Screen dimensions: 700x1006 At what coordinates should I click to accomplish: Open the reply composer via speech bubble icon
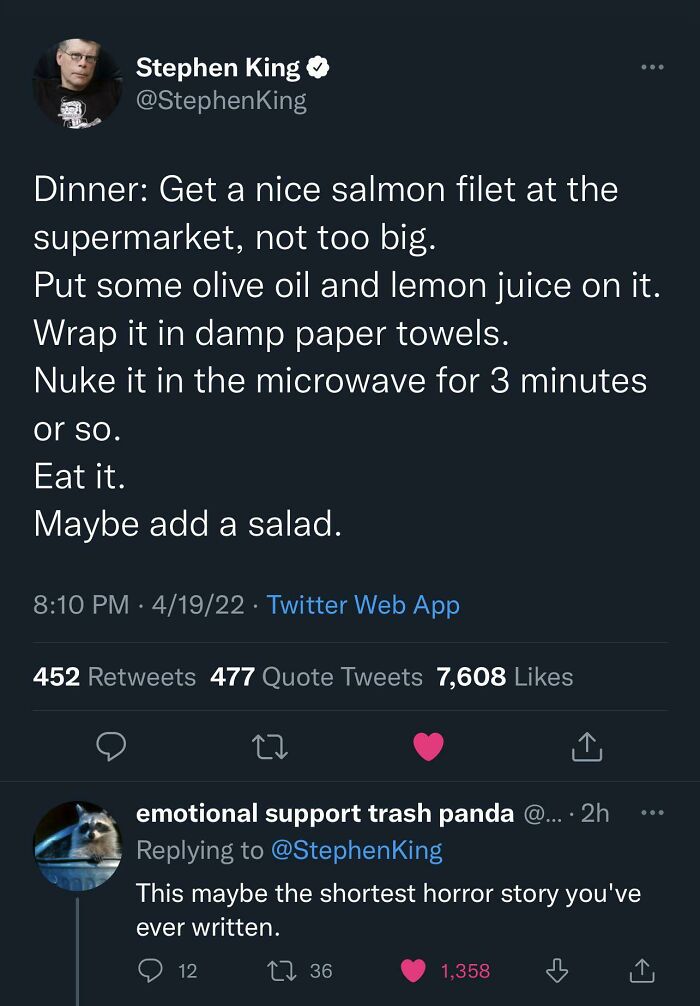point(113,746)
